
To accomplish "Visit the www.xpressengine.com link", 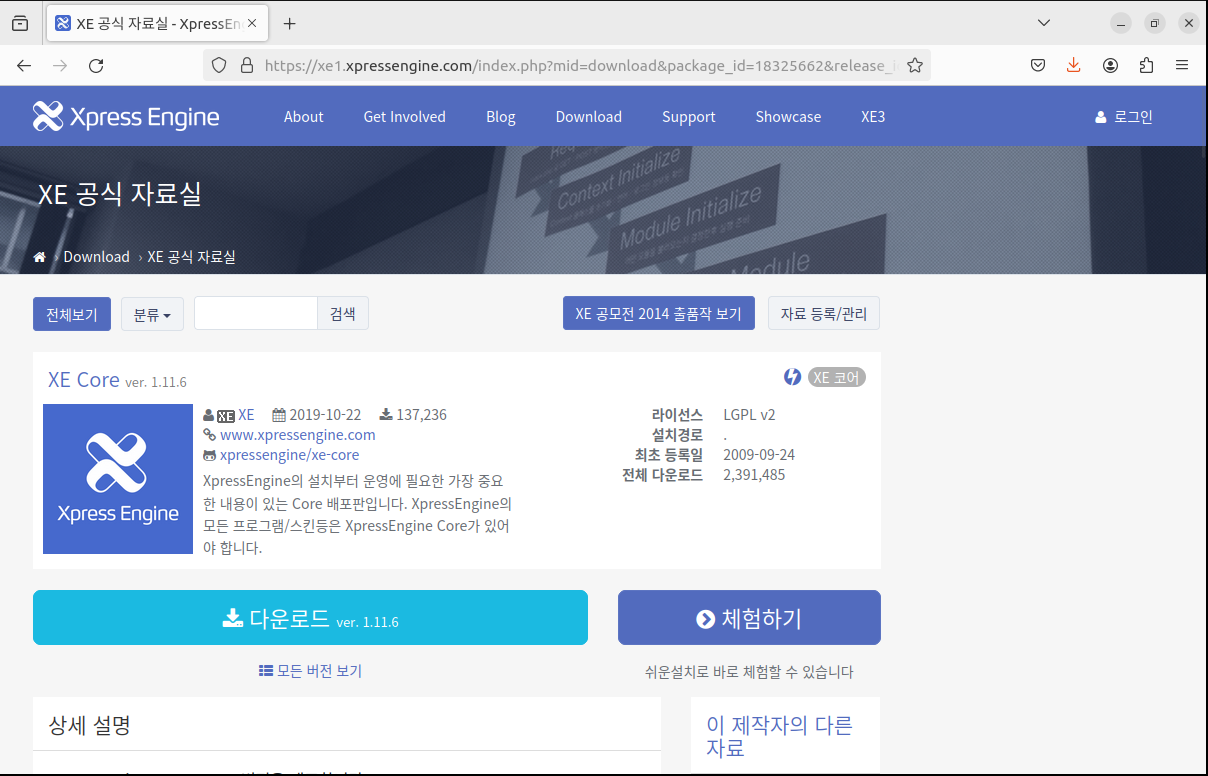I will point(298,435).
